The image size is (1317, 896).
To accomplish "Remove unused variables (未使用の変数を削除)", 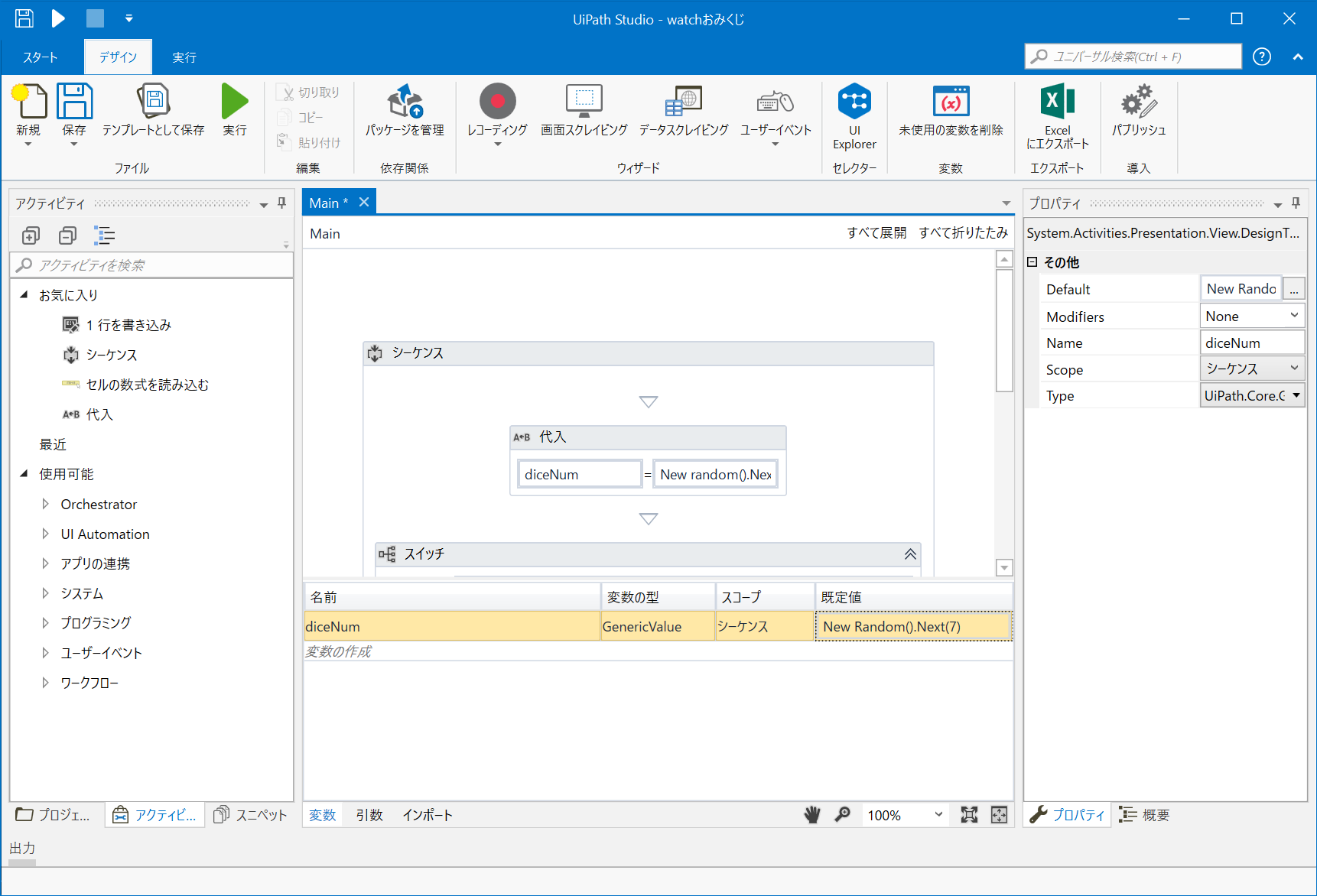I will [951, 102].
